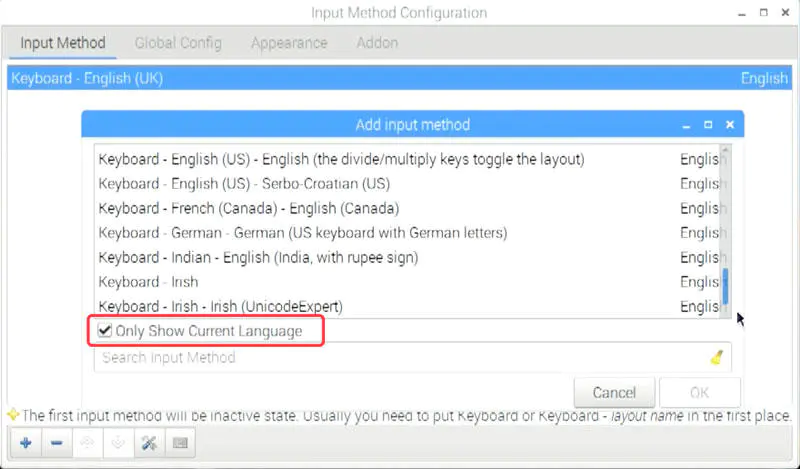The image size is (800, 469).
Task: Switch to the Addon tab
Action: coord(377,43)
